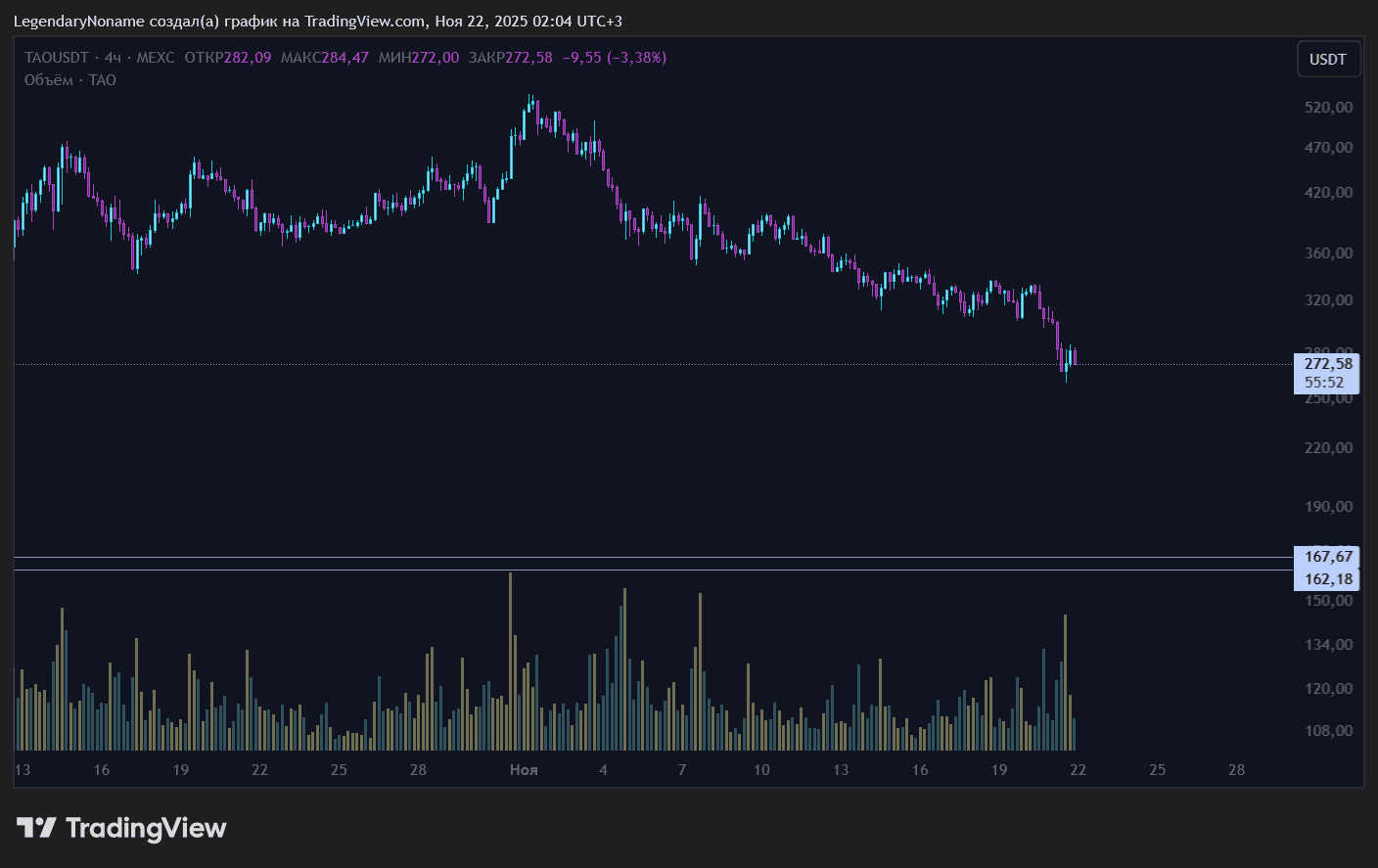Click the Ноя month label on time axis

[x=524, y=770]
